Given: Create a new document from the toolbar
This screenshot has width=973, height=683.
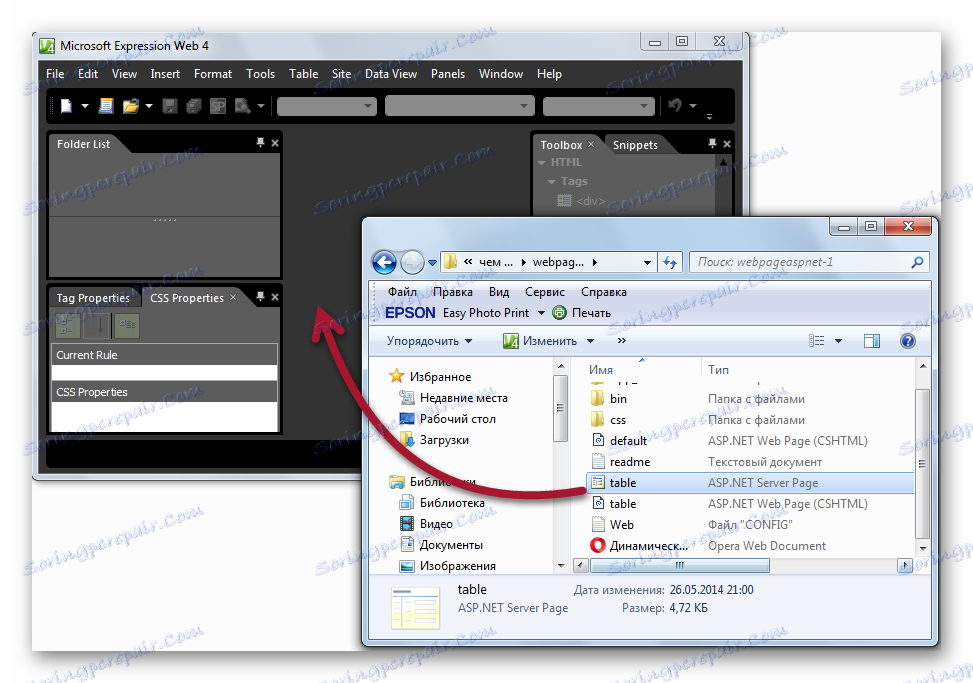Looking at the screenshot, I should (x=66, y=105).
